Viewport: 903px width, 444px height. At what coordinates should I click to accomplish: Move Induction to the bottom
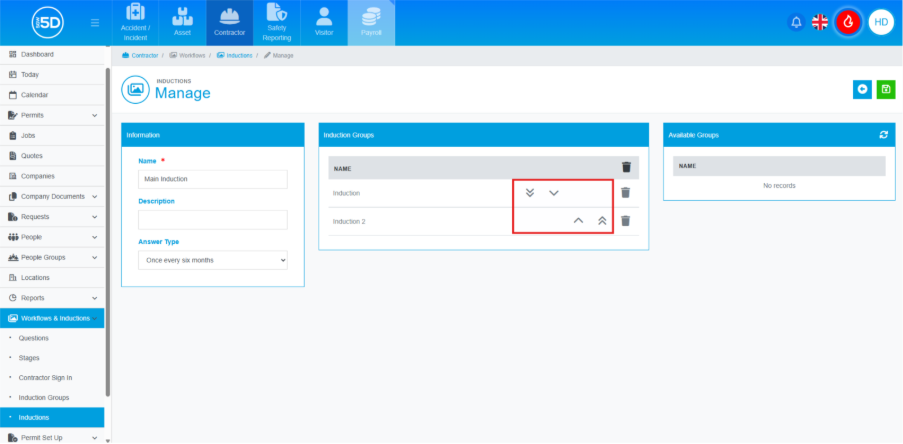click(x=530, y=193)
